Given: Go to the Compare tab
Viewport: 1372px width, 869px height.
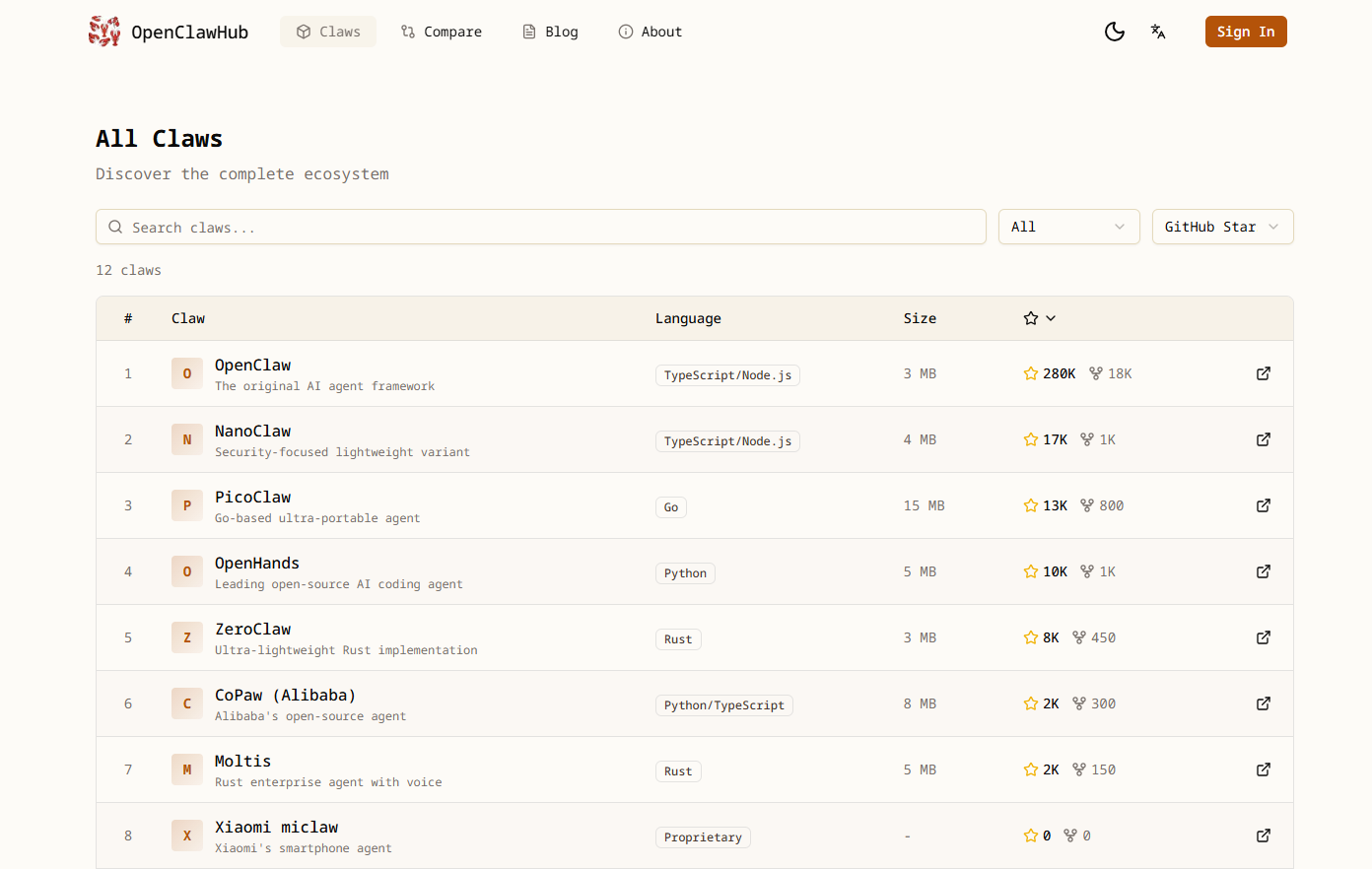Looking at the screenshot, I should click(x=442, y=32).
